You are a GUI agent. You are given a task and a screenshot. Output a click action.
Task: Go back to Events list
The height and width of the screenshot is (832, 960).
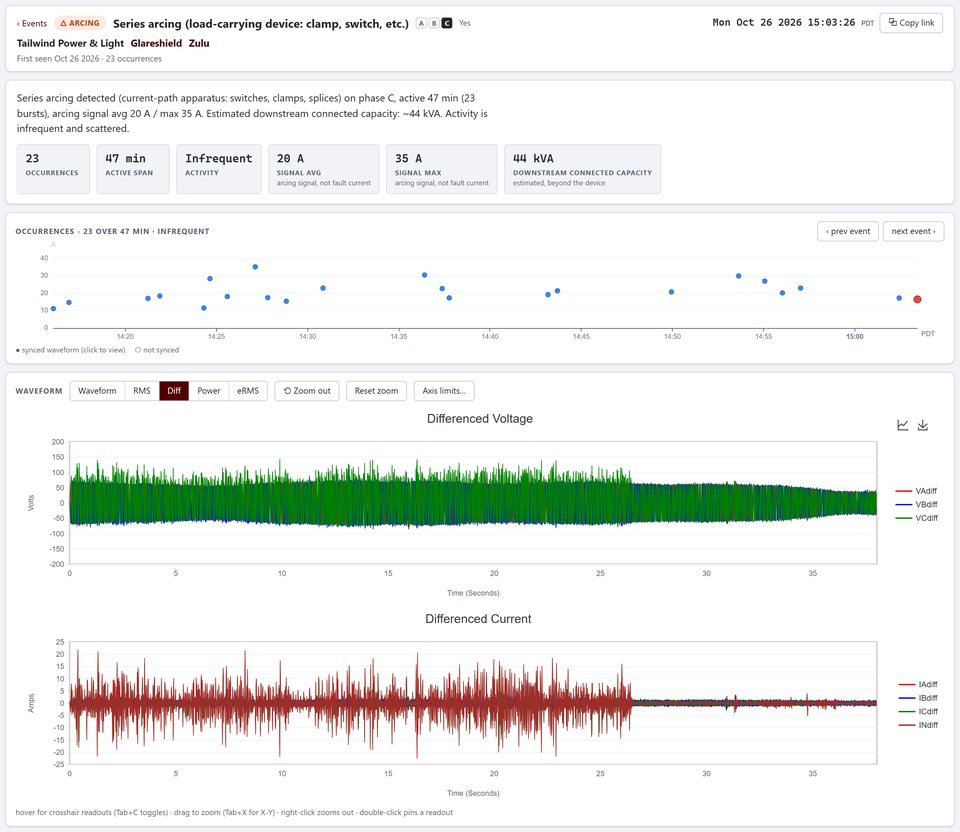[x=32, y=23]
